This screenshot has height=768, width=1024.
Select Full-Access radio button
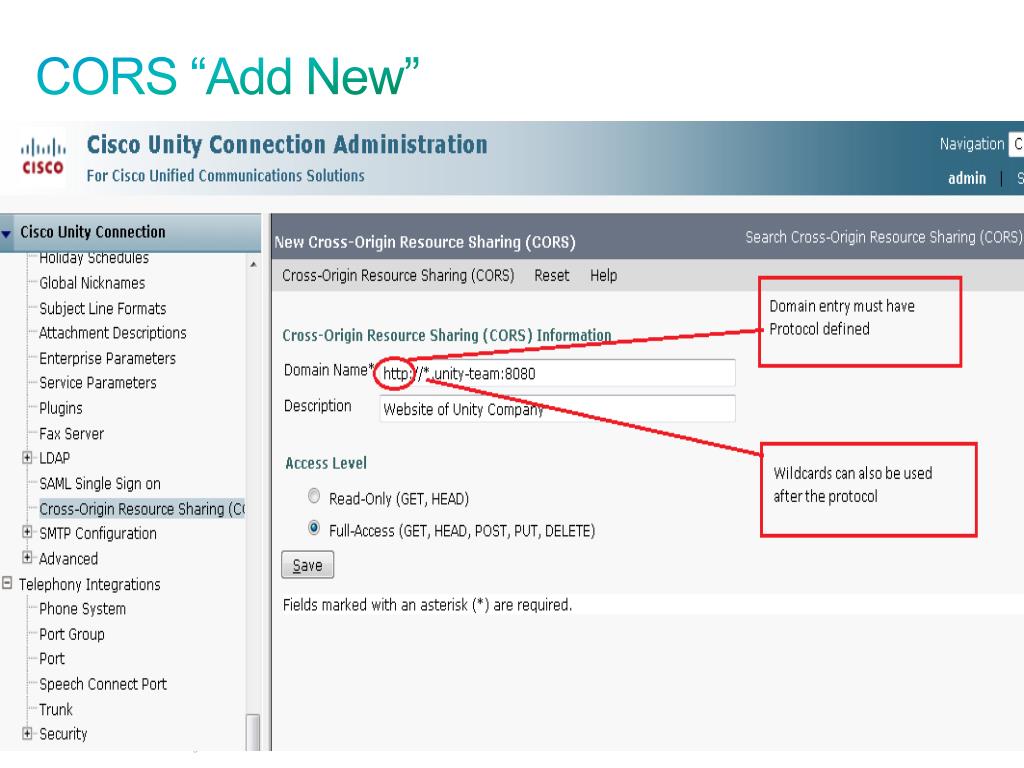pyautogui.click(x=314, y=528)
